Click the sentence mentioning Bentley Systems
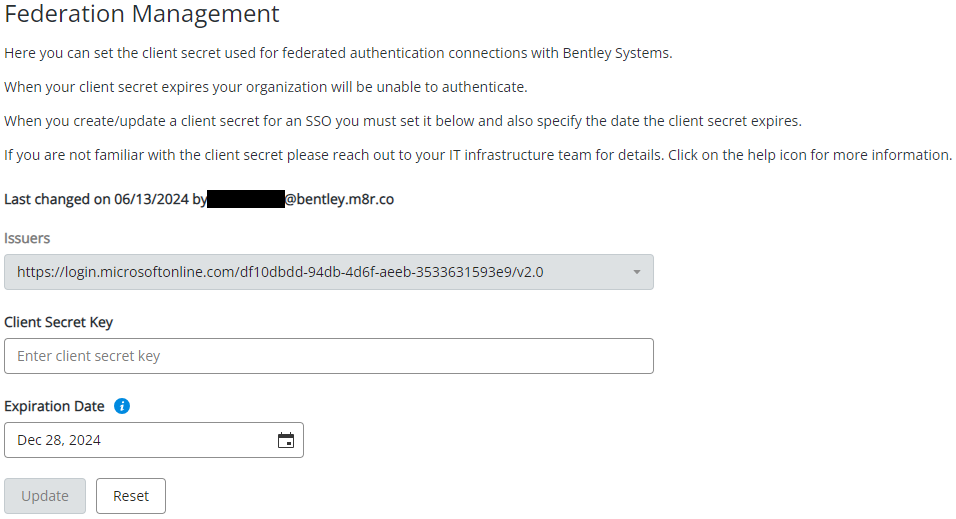 coord(338,53)
